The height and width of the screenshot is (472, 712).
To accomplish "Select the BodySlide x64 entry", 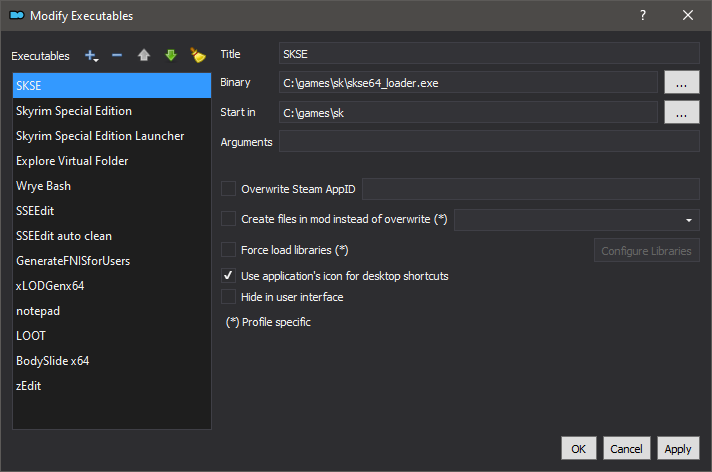I will (112, 361).
